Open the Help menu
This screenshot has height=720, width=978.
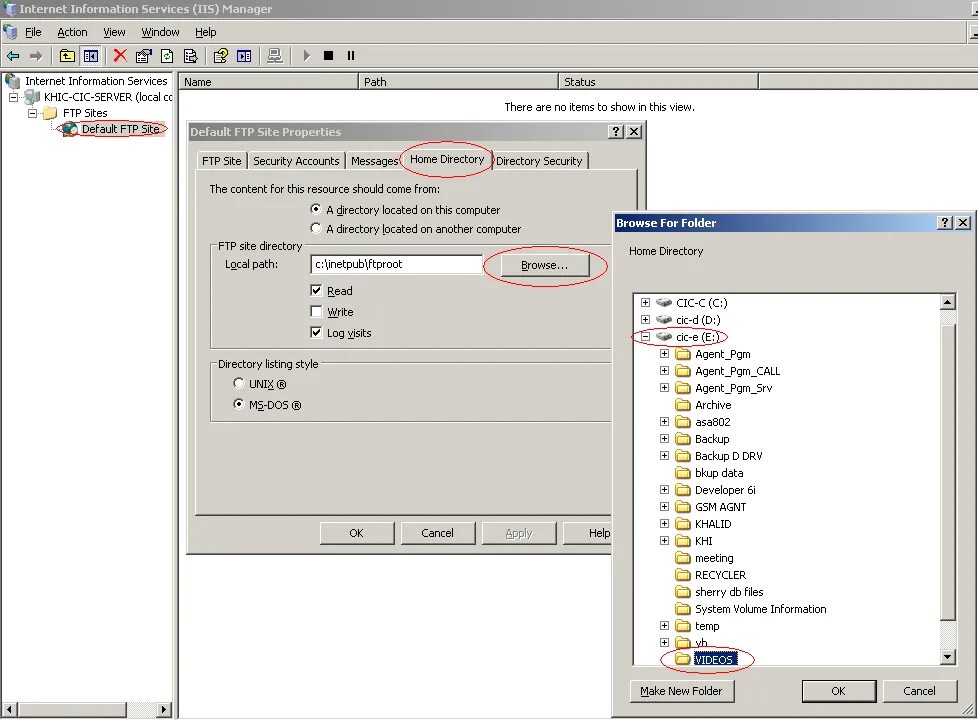tap(205, 32)
